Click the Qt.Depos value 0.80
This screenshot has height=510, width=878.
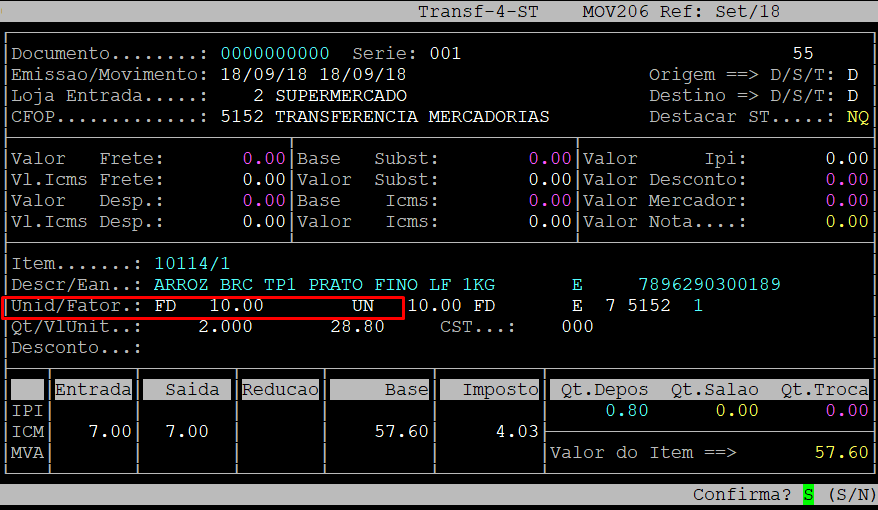click(626, 411)
